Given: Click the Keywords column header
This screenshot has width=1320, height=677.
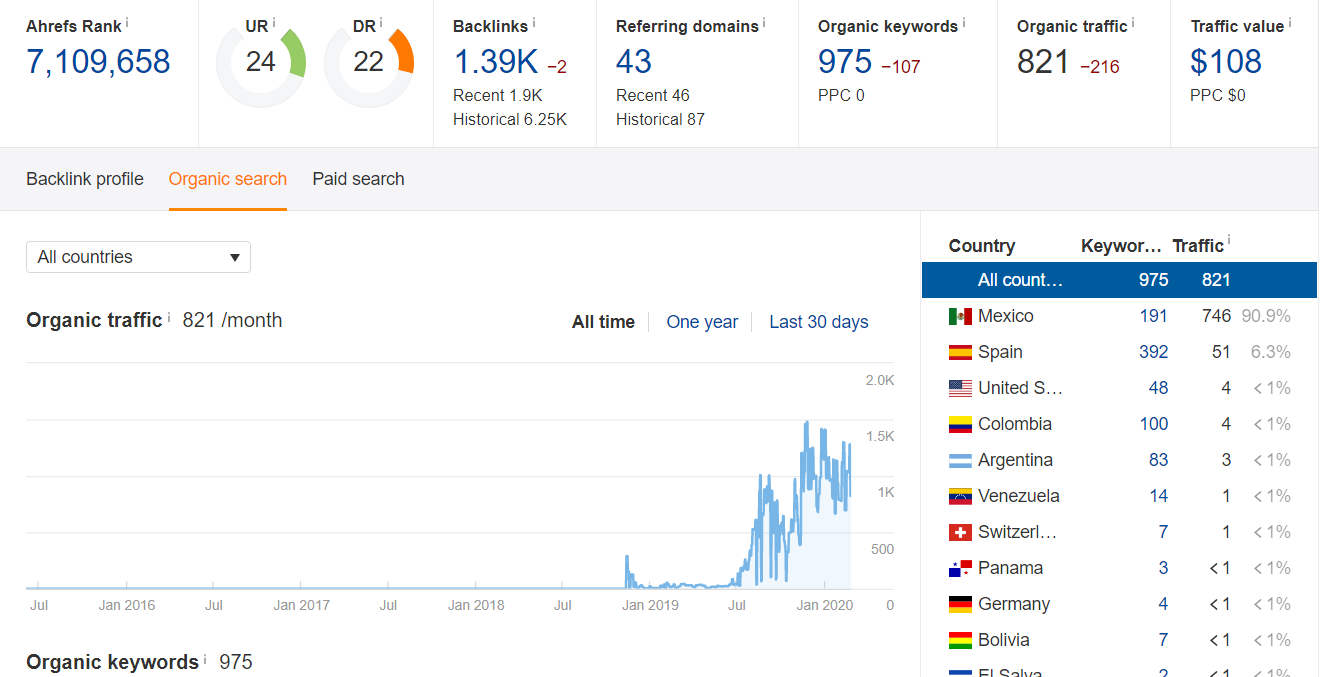Looking at the screenshot, I should coord(1121,246).
